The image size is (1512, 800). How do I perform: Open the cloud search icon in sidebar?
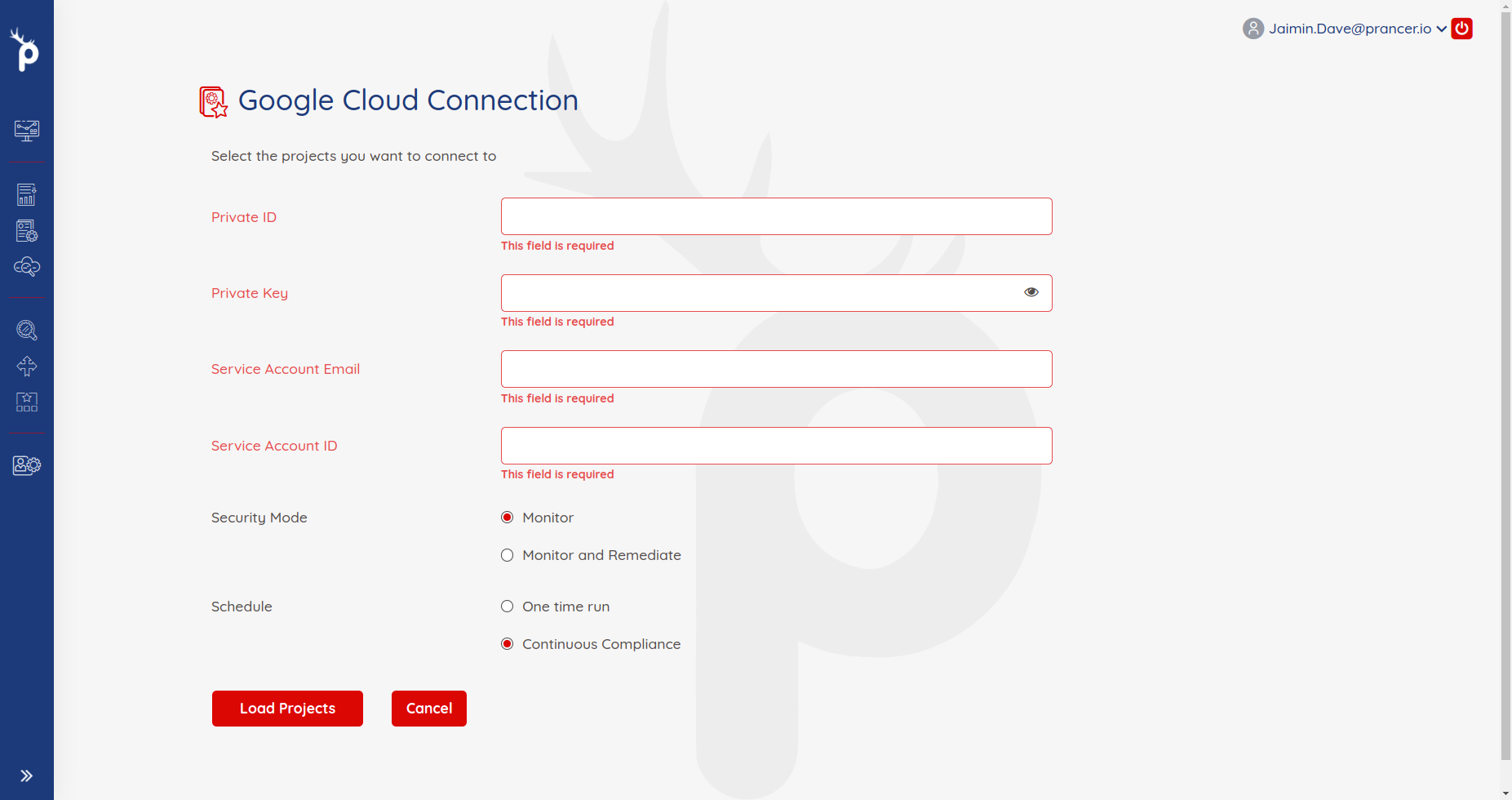click(x=27, y=267)
